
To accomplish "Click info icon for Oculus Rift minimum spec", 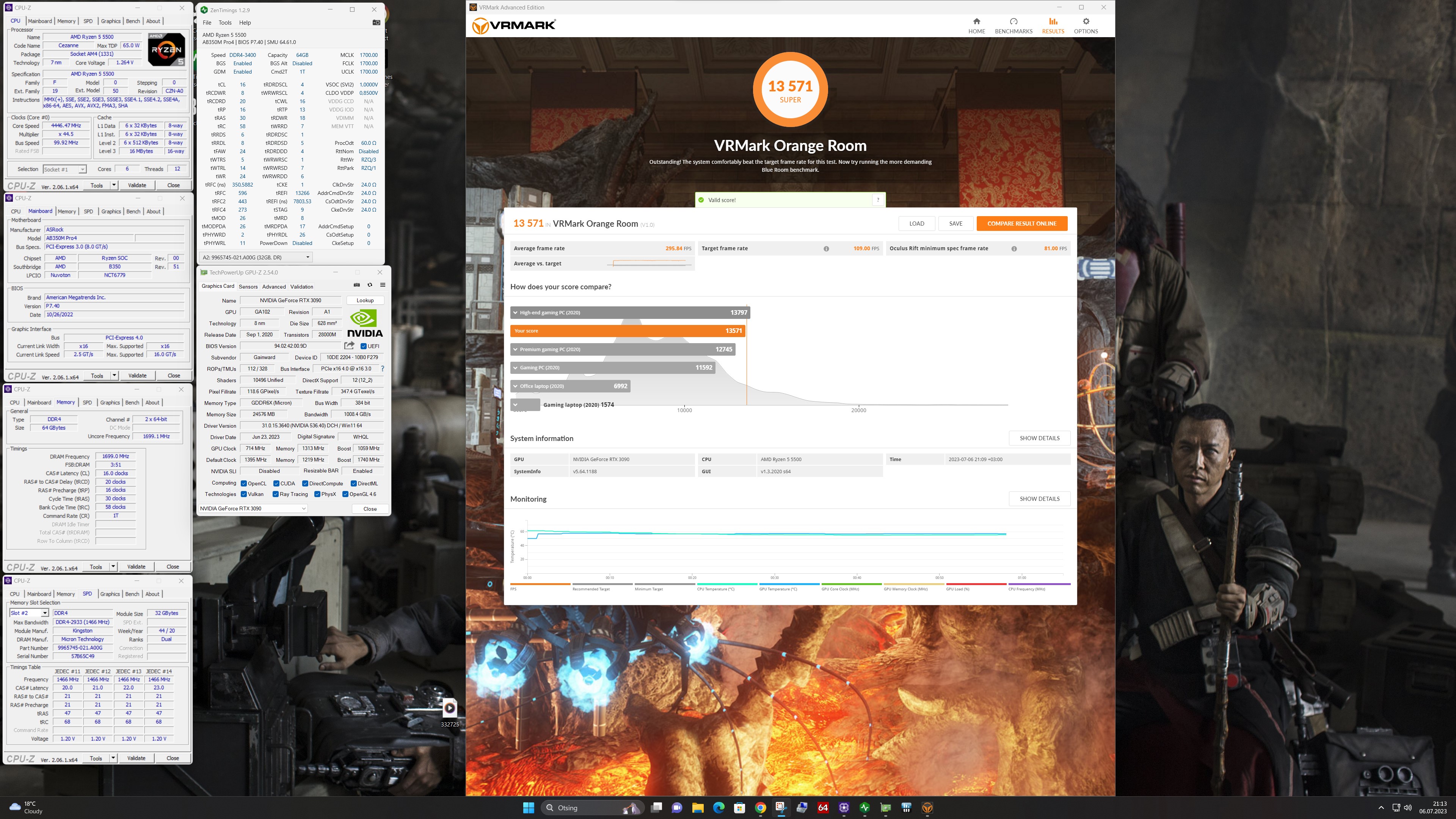I will coord(1014,249).
